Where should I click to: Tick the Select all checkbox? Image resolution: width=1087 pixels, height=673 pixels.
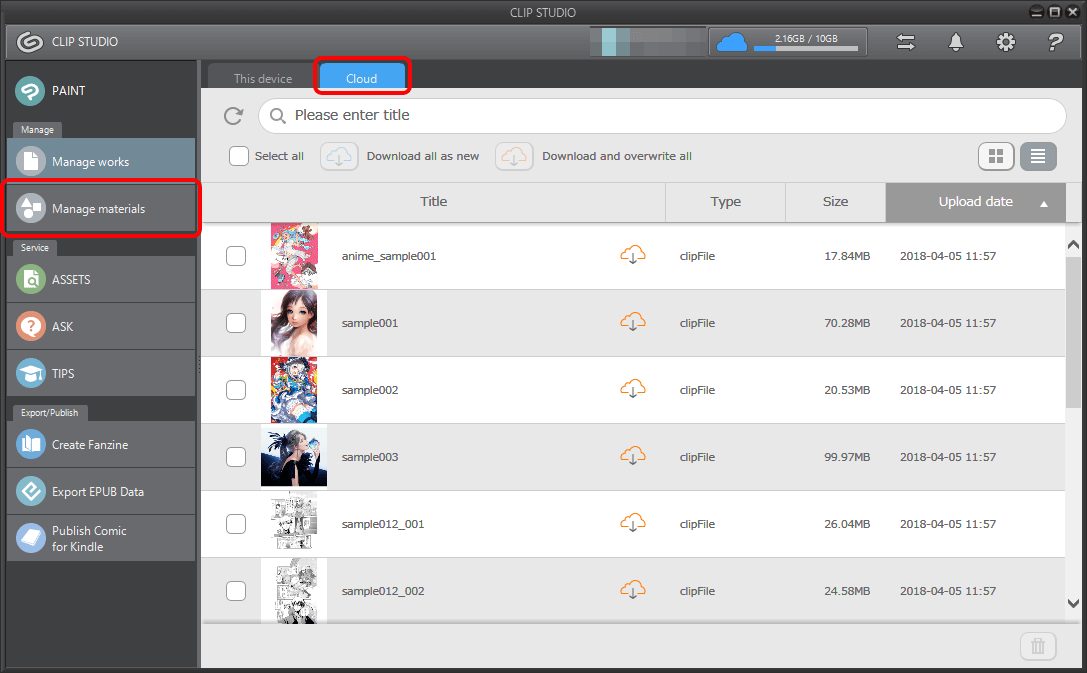tap(239, 156)
